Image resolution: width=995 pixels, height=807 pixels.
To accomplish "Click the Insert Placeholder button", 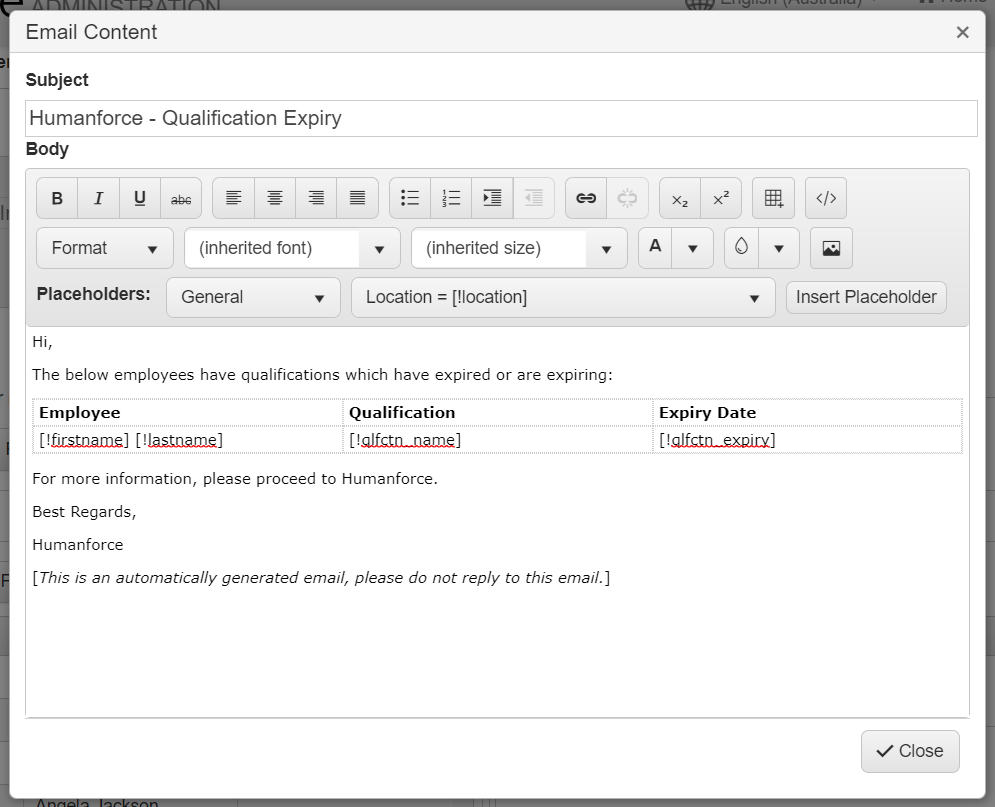I will click(866, 298).
